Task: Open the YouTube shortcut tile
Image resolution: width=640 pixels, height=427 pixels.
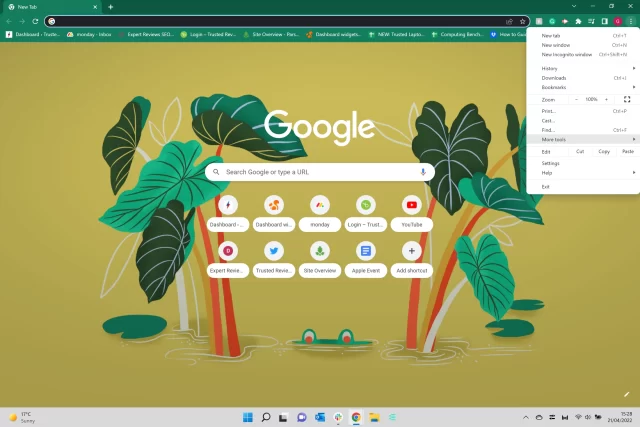Action: [x=412, y=214]
